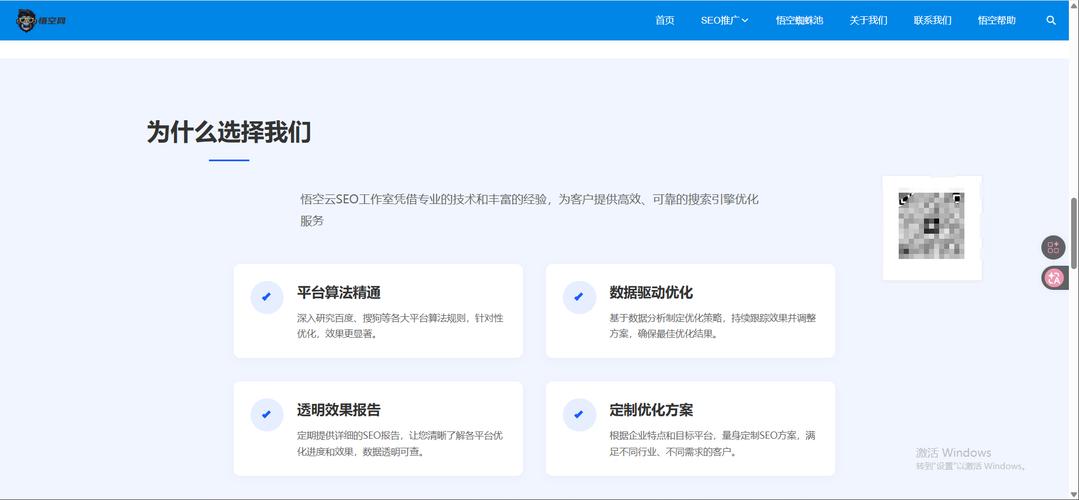Image resolution: width=1079 pixels, height=500 pixels.
Task: Click the checkmark icon beside 数据驱动优化
Action: [579, 297]
